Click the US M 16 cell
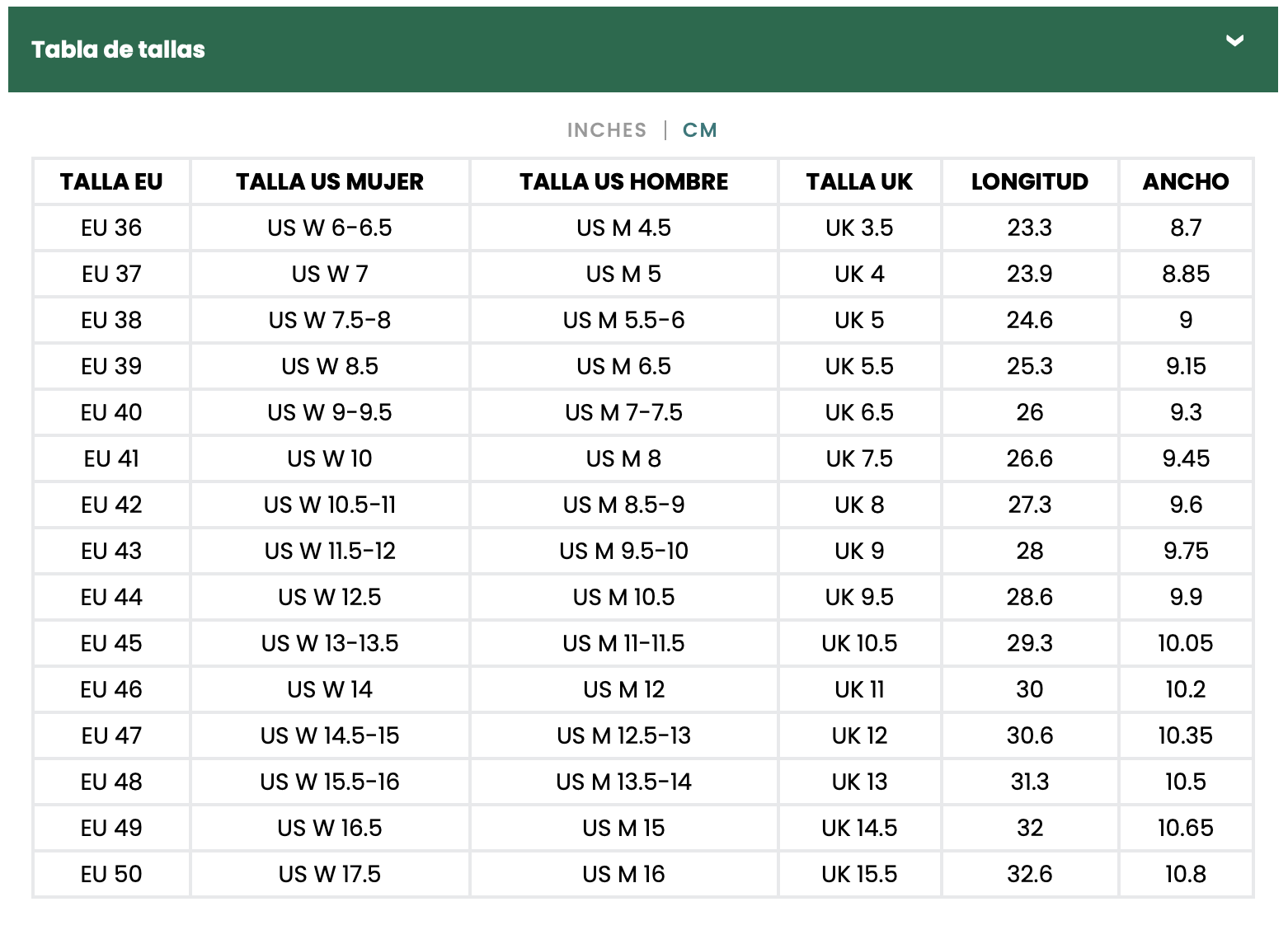 (x=623, y=874)
